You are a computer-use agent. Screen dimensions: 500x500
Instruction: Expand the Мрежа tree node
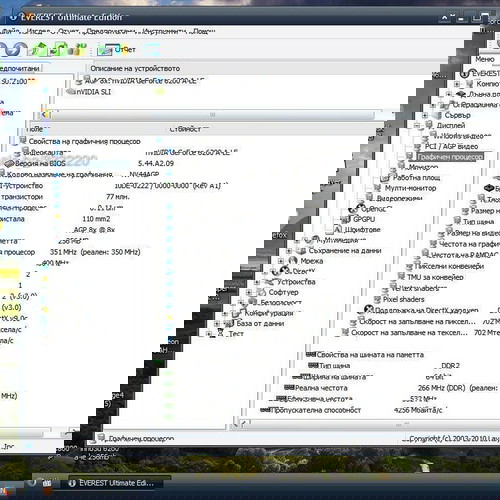click(281, 261)
